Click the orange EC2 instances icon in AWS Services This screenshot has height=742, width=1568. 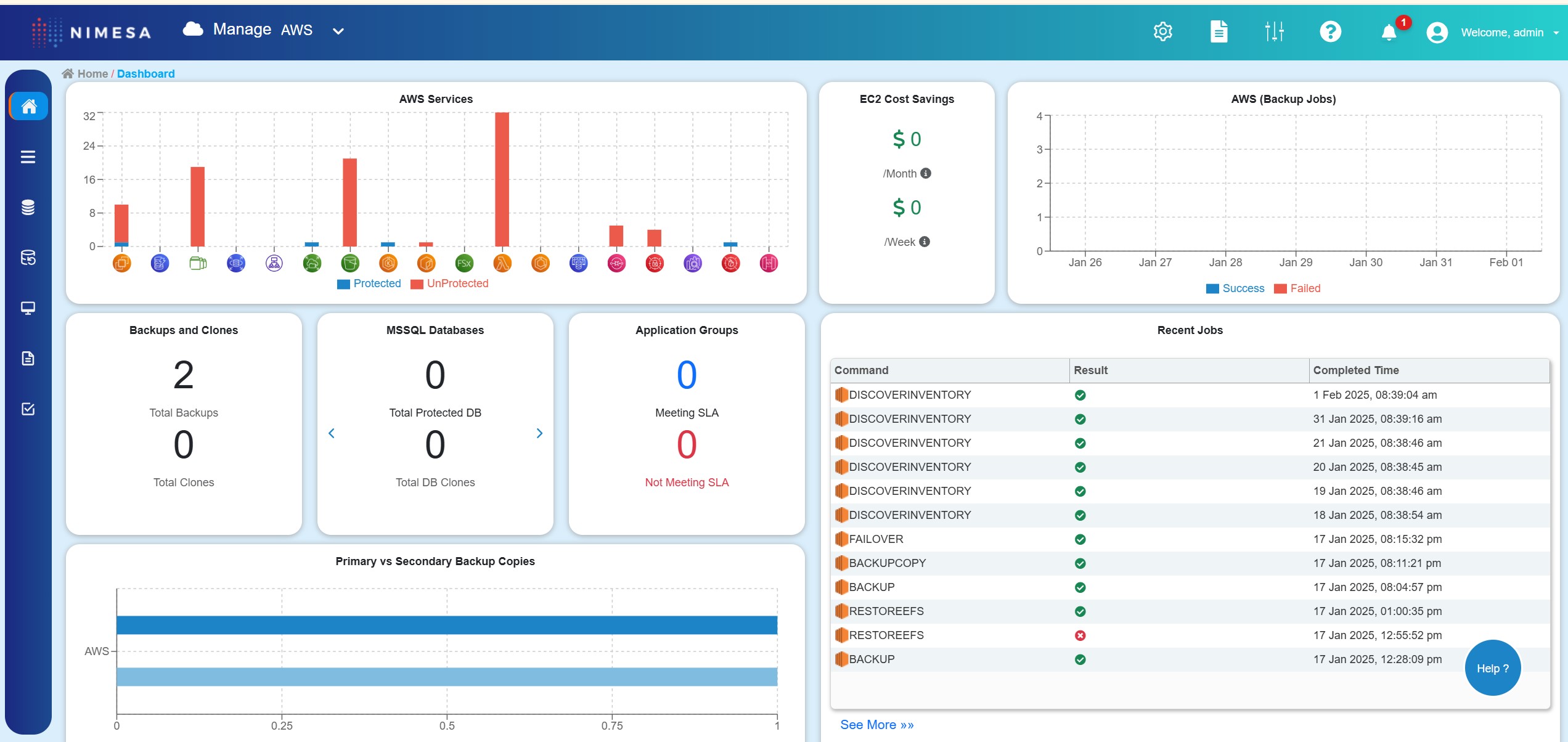[122, 264]
